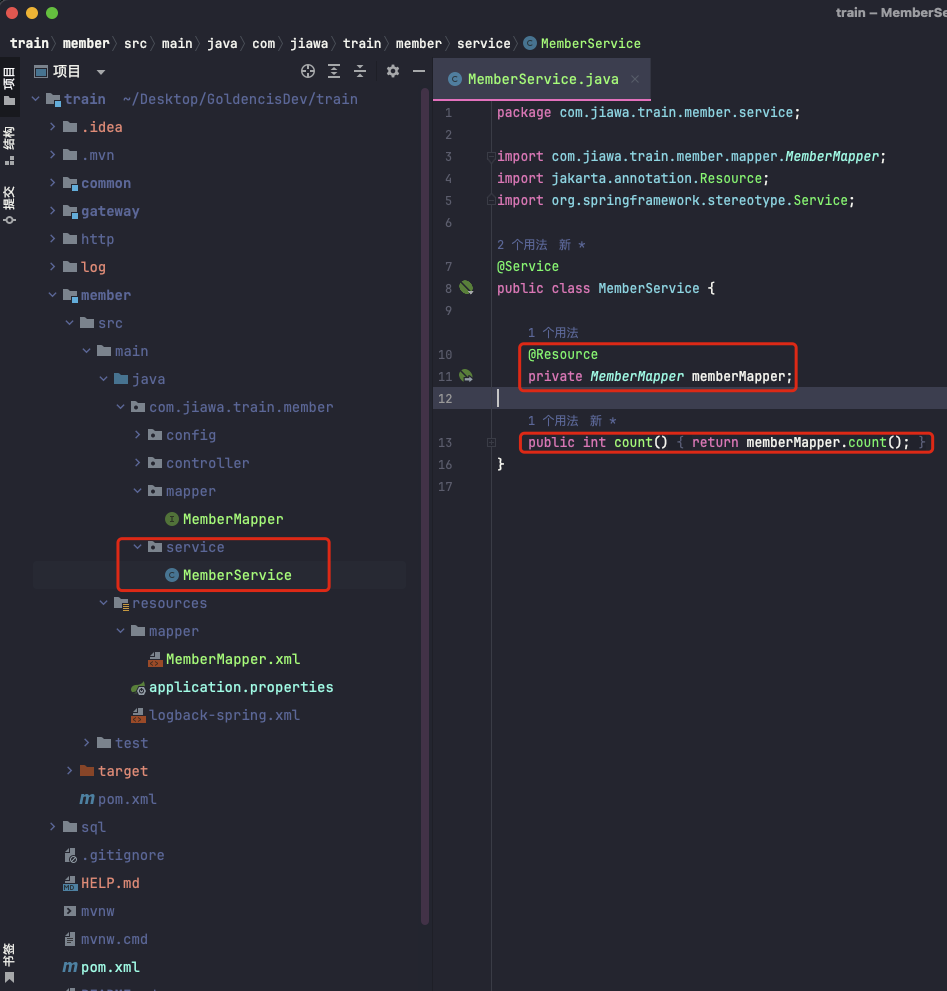
Task: Expand the target folder
Action: (70, 771)
